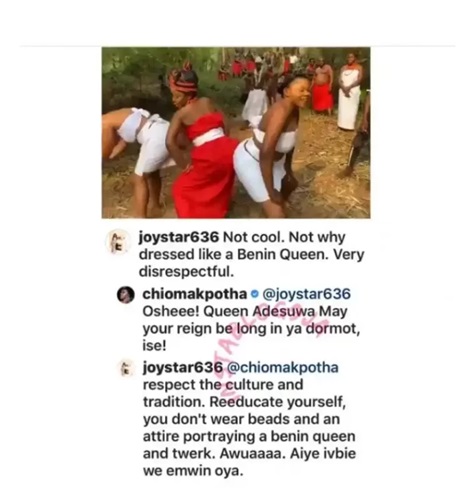Follow the @chiomakpotha mention in joystar636's reply
This screenshot has height=494, width=475.
pos(283,368)
